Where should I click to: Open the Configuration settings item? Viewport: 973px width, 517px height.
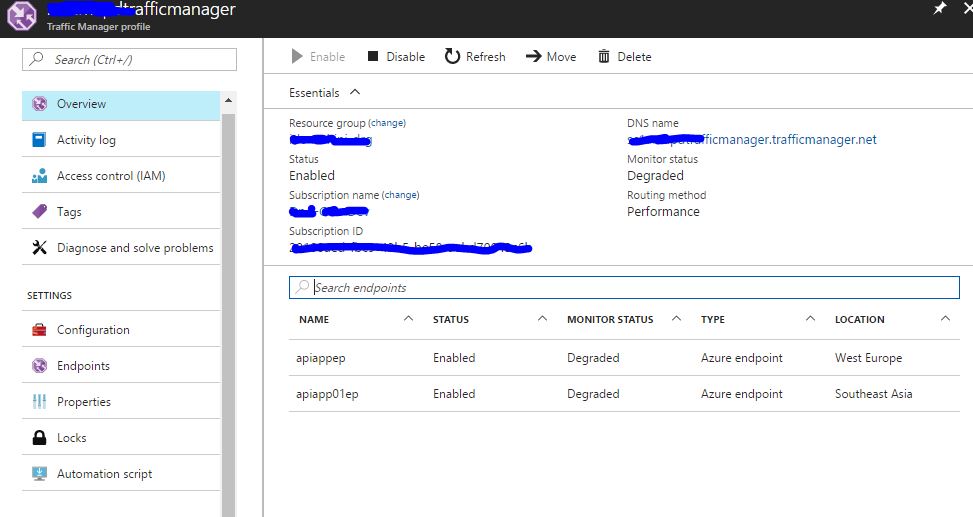click(x=121, y=330)
